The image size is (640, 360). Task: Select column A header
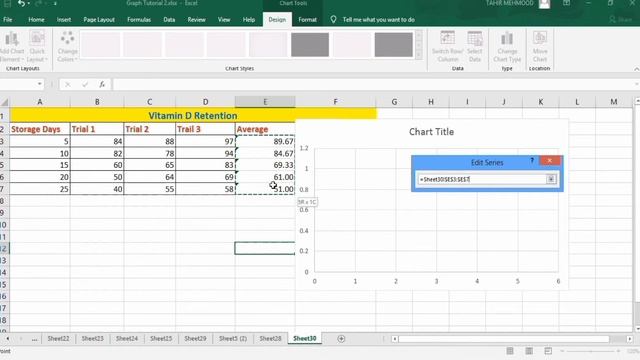pyautogui.click(x=40, y=102)
